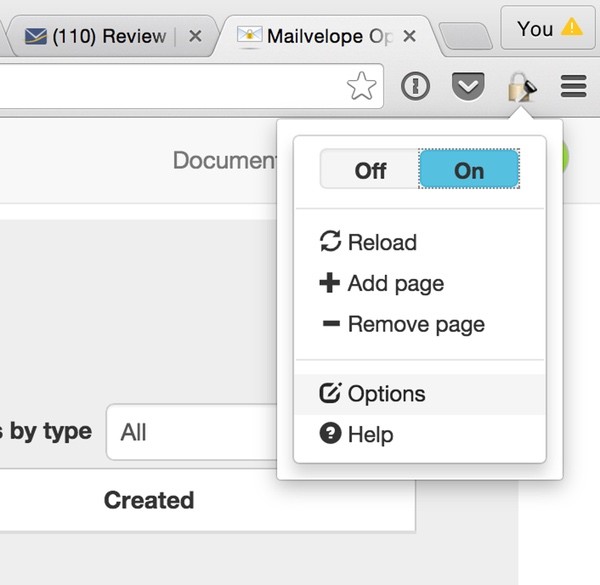This screenshot has width=600, height=585.
Task: Click the Mailvelope tab favicon
Action: (249, 34)
